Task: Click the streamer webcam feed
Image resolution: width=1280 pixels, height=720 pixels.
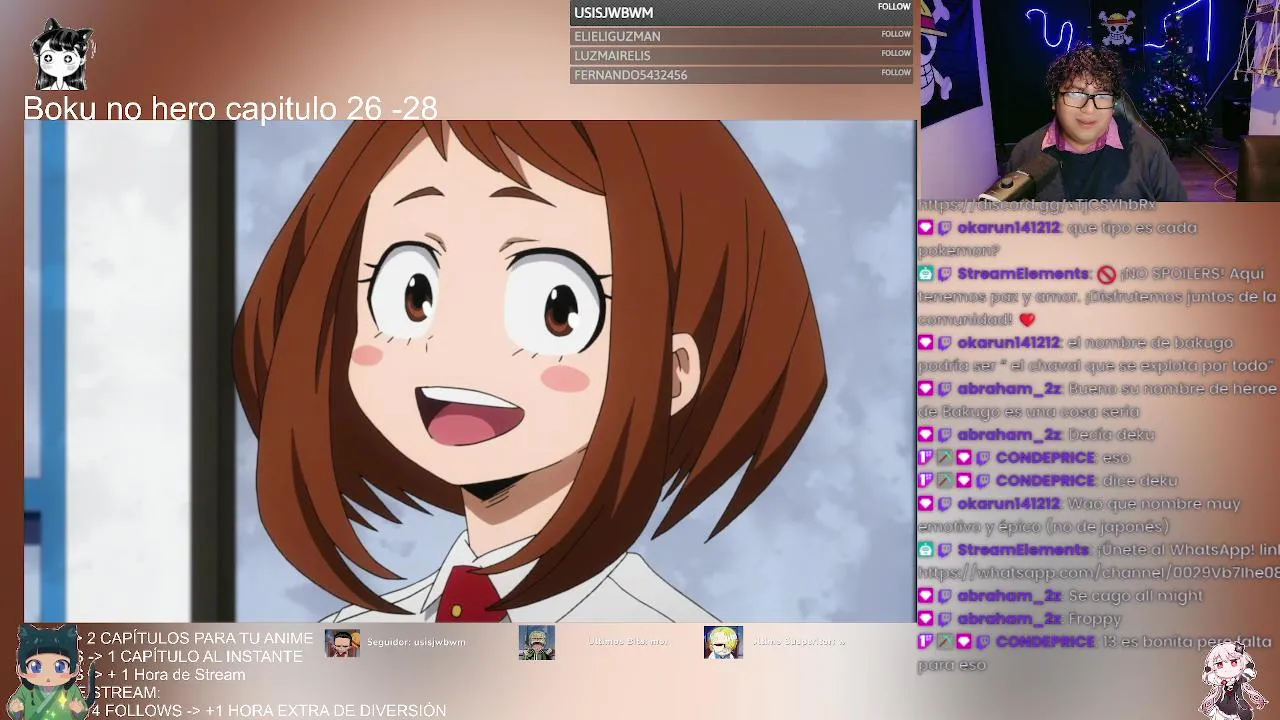Action: pyautogui.click(x=1100, y=100)
